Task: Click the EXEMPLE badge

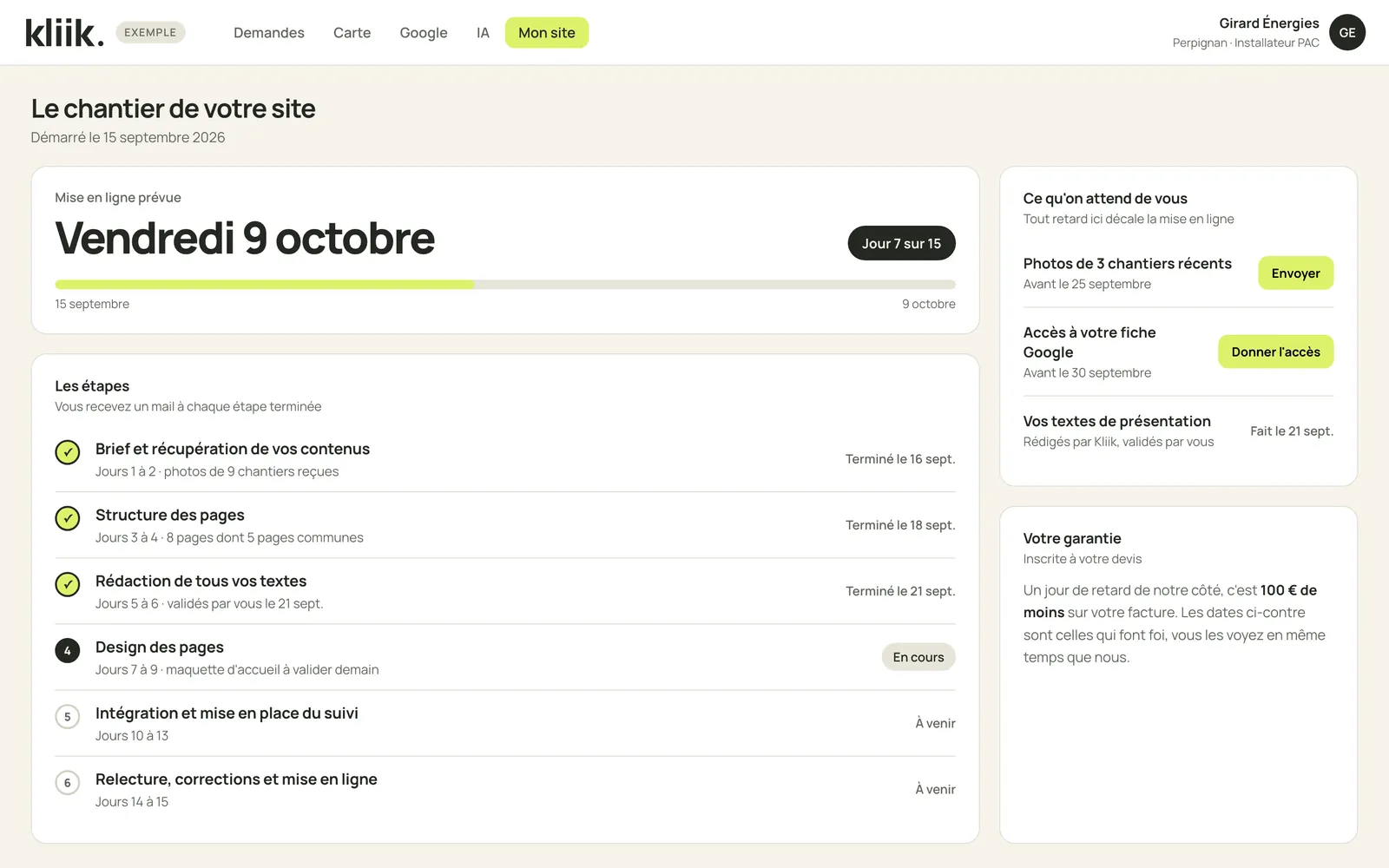Action: pyautogui.click(x=150, y=32)
